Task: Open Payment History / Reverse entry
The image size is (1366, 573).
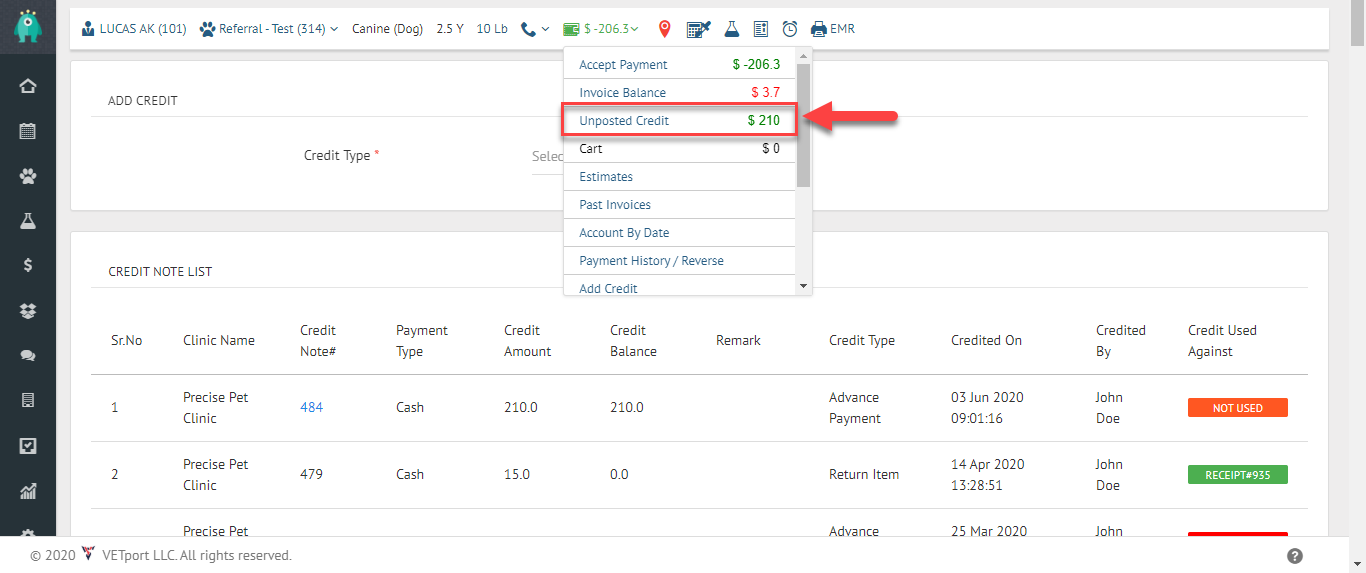Action: (x=680, y=260)
